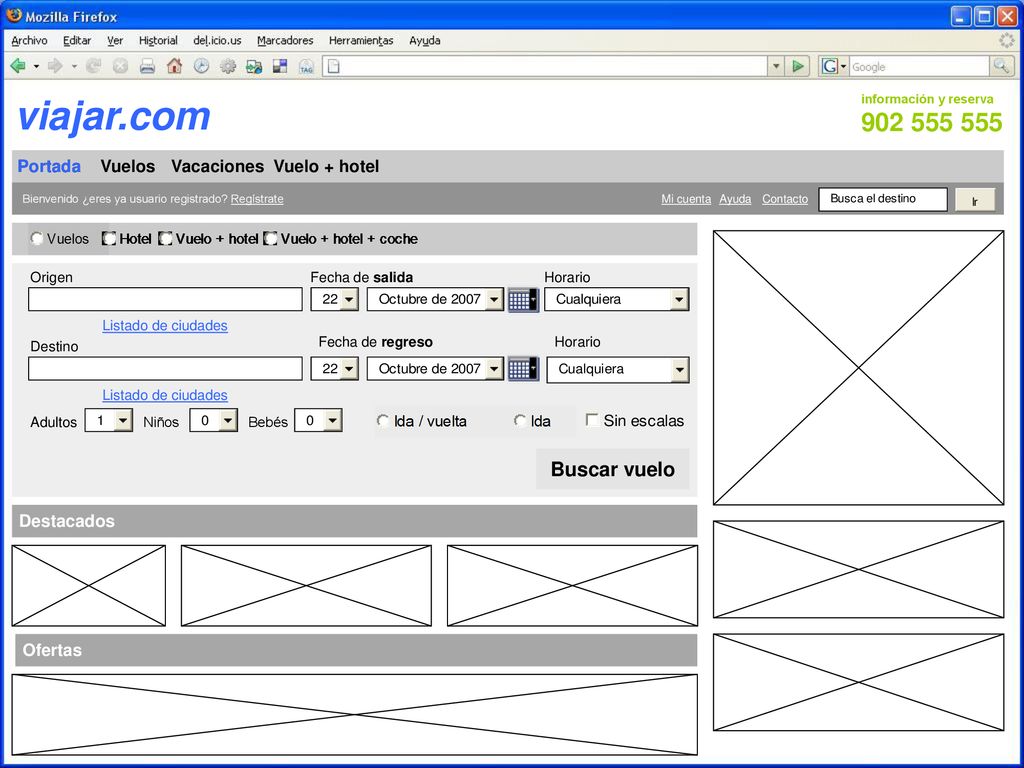The height and width of the screenshot is (768, 1024).
Task: Click the Firefox logo in title bar
Action: [x=14, y=16]
